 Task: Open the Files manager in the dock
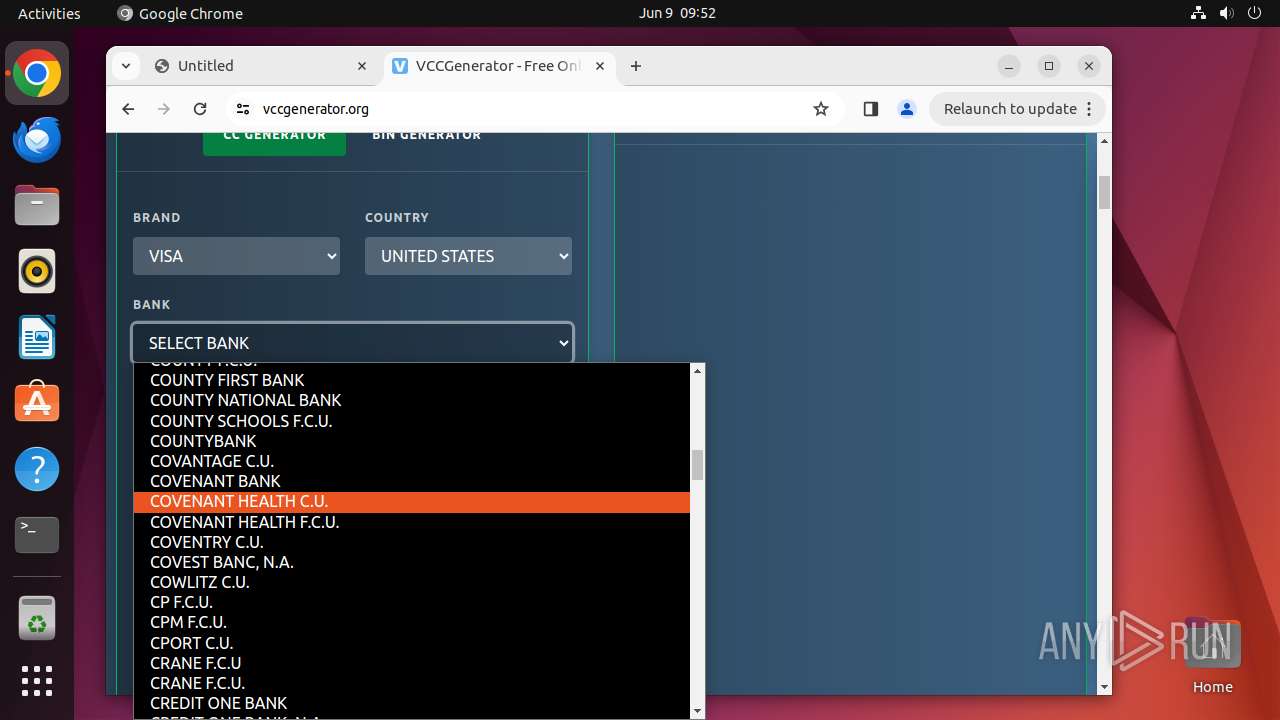37,206
